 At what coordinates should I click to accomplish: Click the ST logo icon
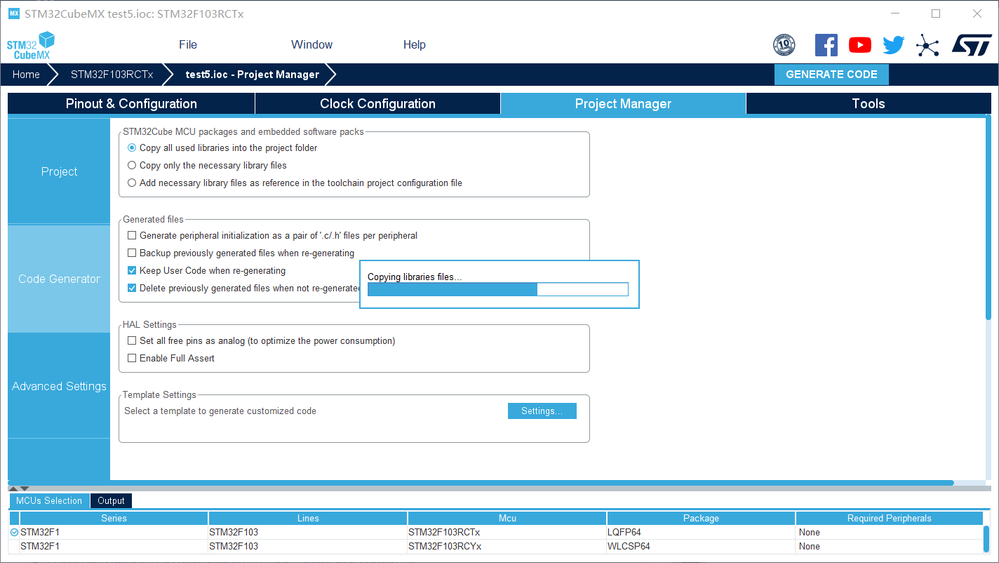pyautogui.click(x=972, y=45)
